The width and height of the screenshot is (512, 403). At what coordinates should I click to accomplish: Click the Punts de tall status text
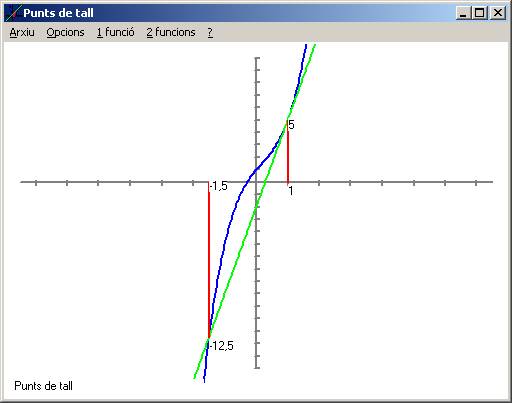pos(43,386)
